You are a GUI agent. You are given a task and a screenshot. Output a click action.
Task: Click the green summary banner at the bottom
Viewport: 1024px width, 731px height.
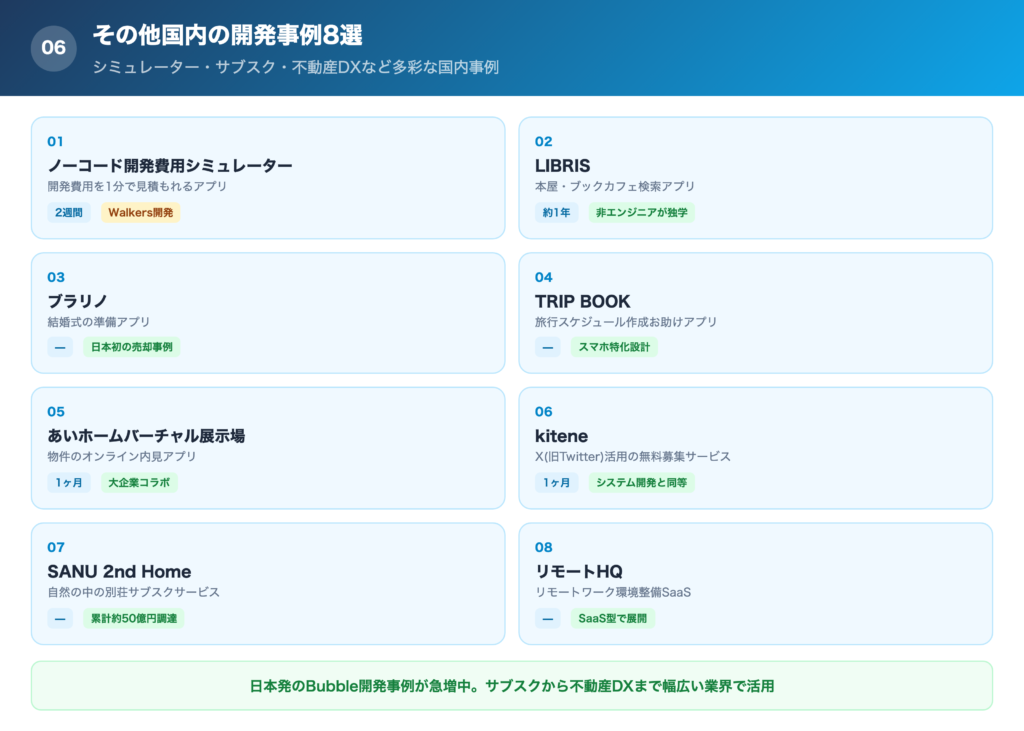coord(512,686)
